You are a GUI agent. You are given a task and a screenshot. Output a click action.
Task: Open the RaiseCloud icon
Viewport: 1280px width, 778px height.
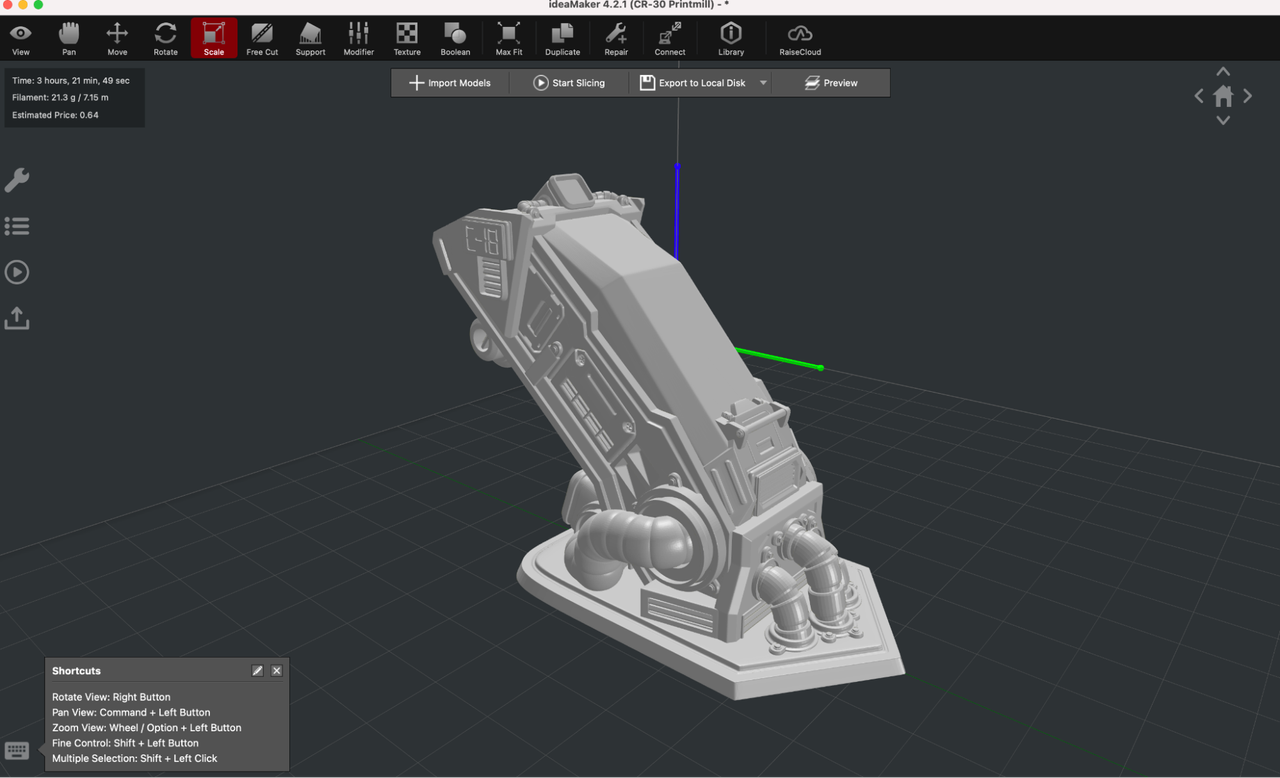(800, 39)
